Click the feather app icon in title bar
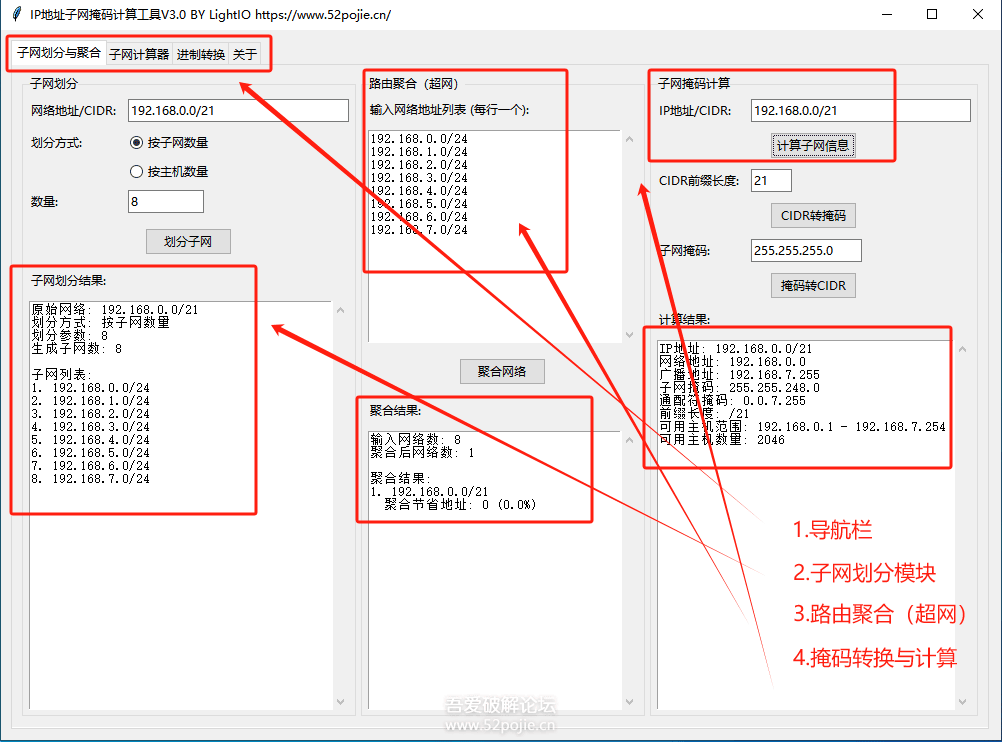Image resolution: width=1002 pixels, height=742 pixels. 16,14
